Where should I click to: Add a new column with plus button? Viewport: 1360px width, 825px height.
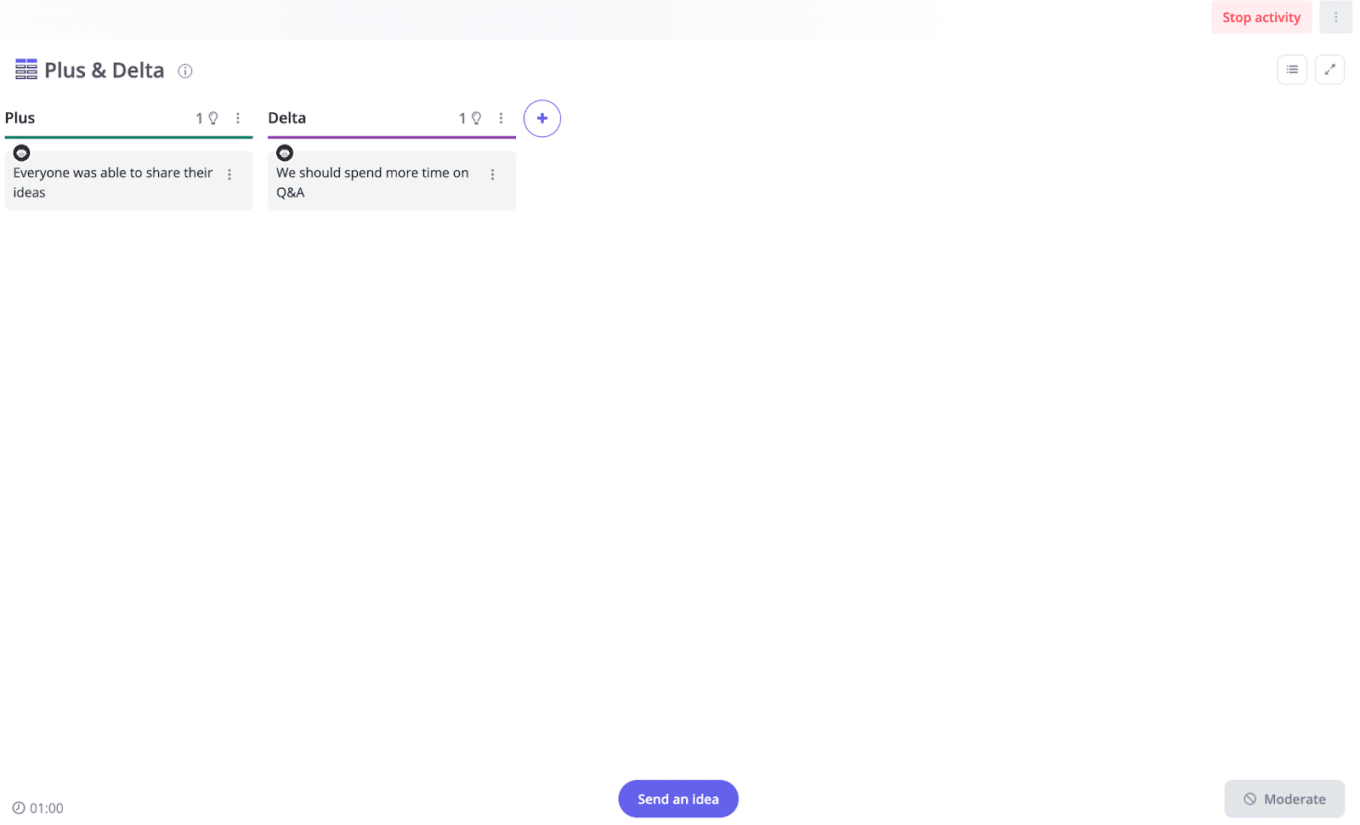pos(542,118)
